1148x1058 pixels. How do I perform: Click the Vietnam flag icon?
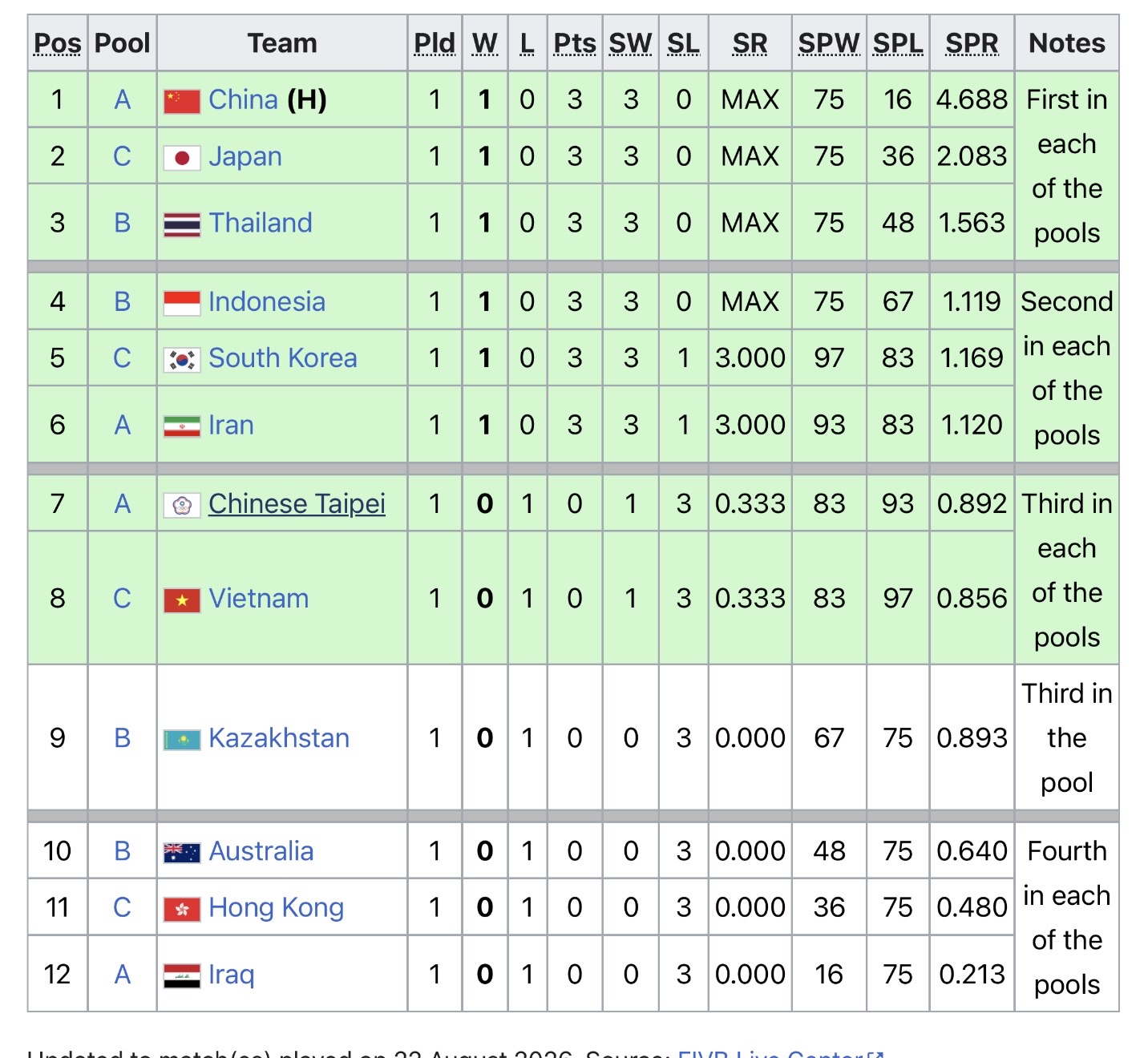[182, 600]
